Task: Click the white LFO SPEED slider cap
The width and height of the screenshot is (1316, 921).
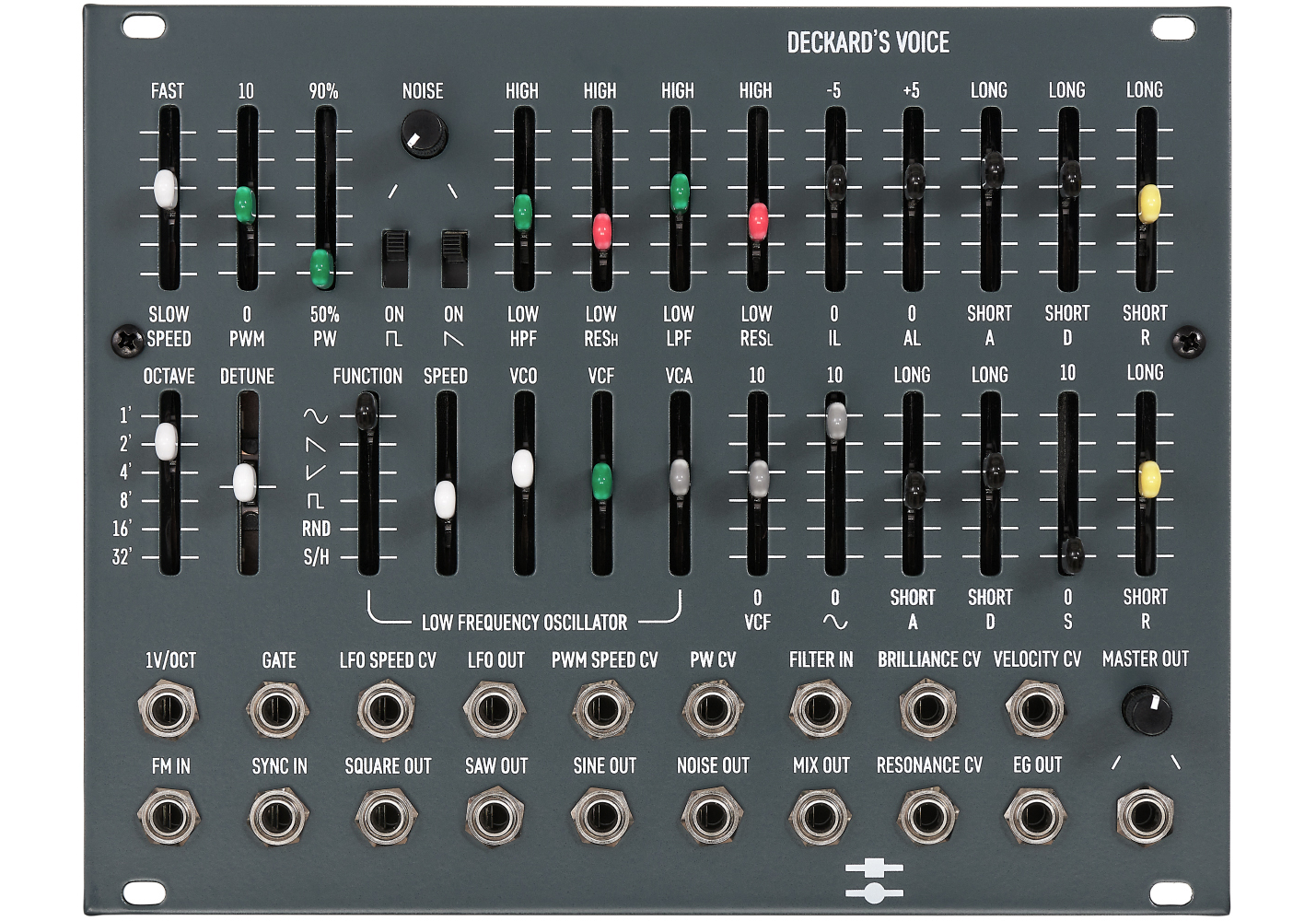Action: [x=445, y=499]
